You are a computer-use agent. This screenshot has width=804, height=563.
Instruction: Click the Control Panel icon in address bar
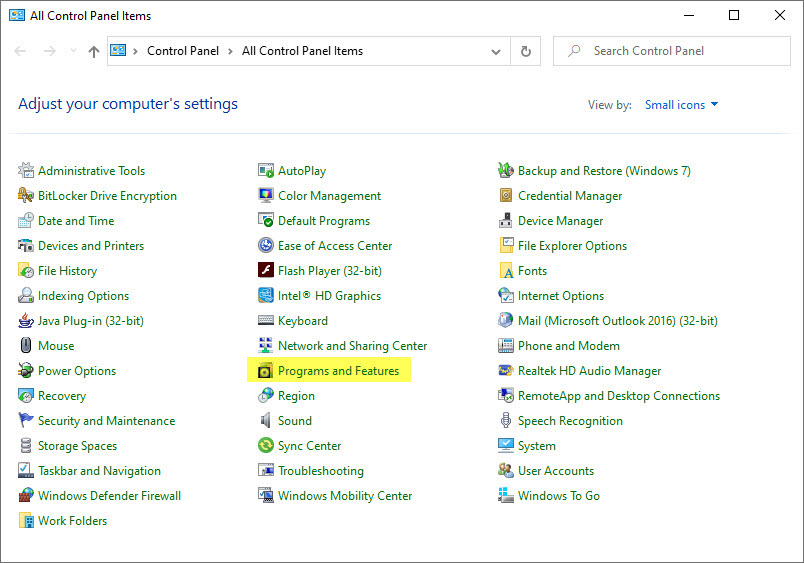118,50
